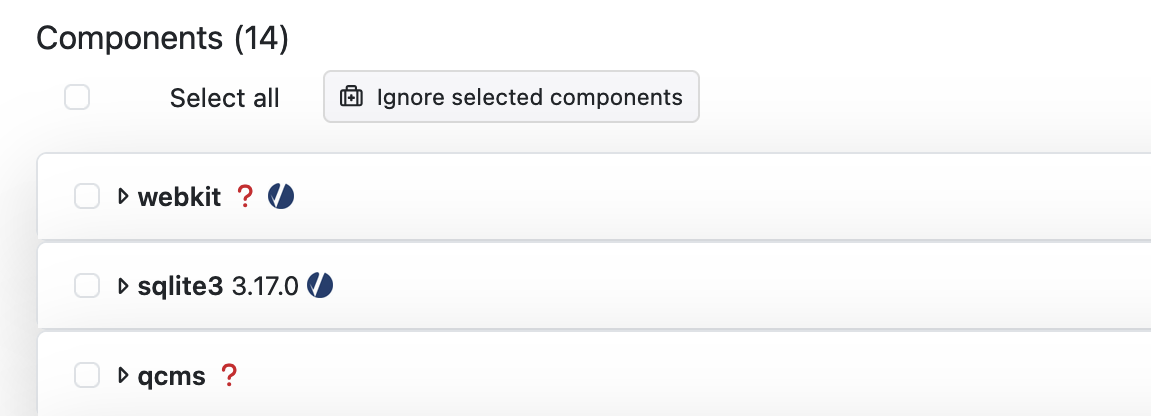Check the sqlite3 component checkbox

click(x=88, y=287)
